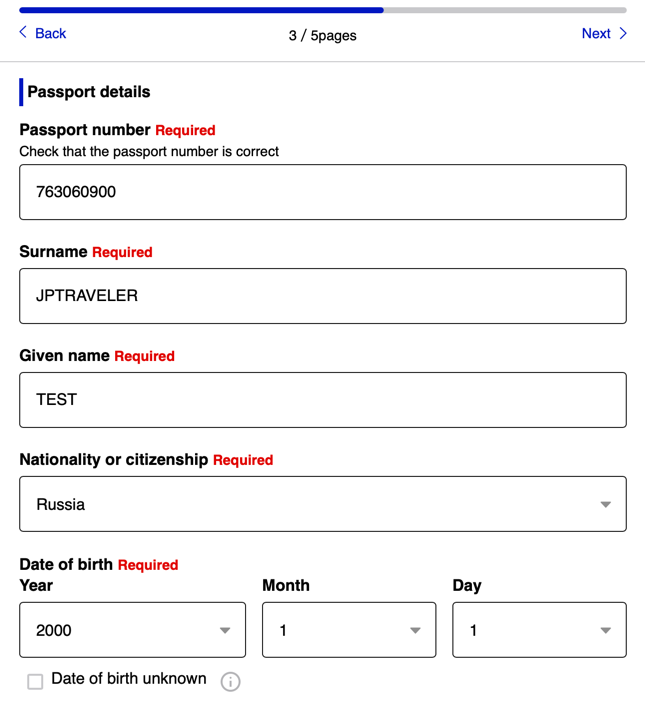Go to the previous page via Back text
The height and width of the screenshot is (702, 645).
[x=50, y=34]
